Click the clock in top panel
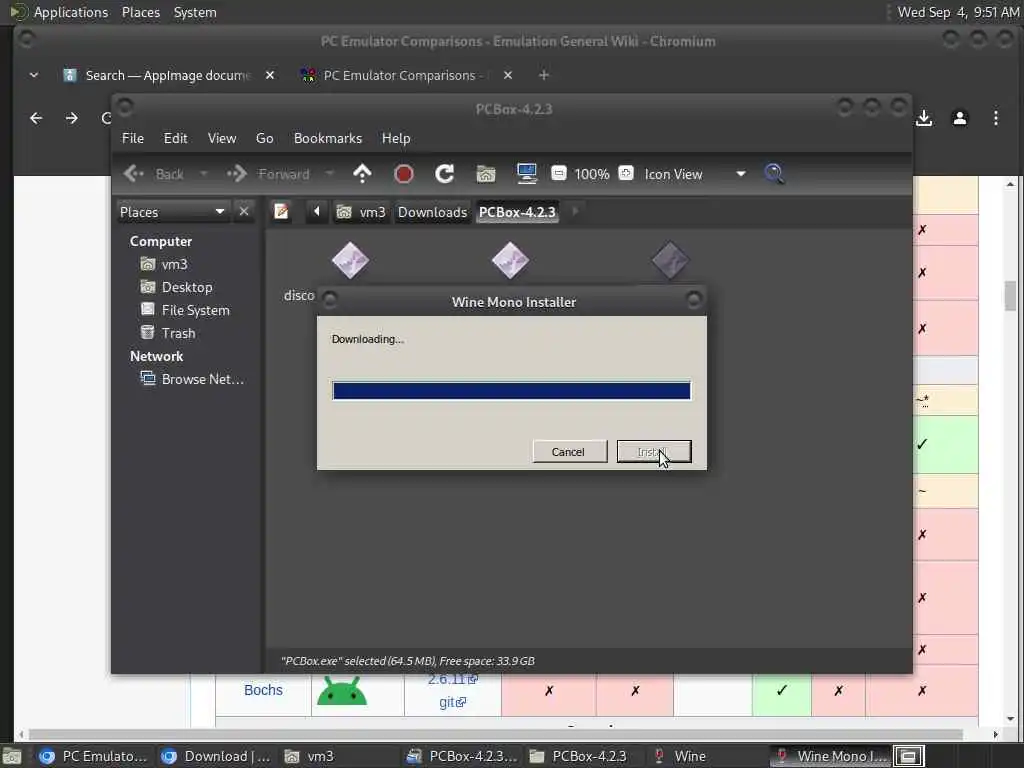 click(x=958, y=12)
